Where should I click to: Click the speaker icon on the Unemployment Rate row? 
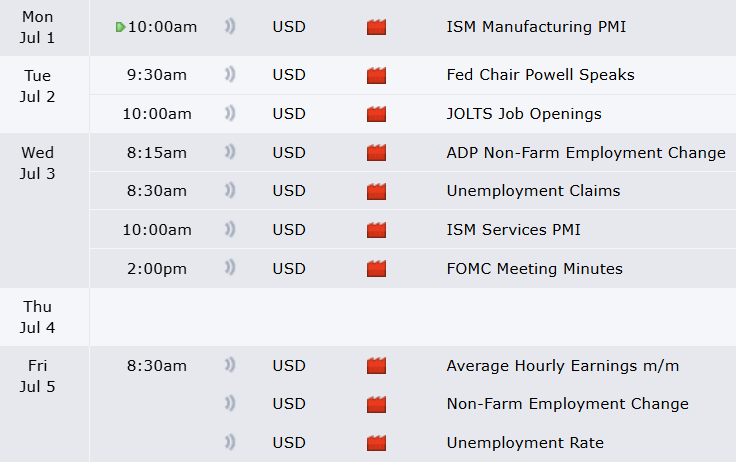pyautogui.click(x=230, y=443)
